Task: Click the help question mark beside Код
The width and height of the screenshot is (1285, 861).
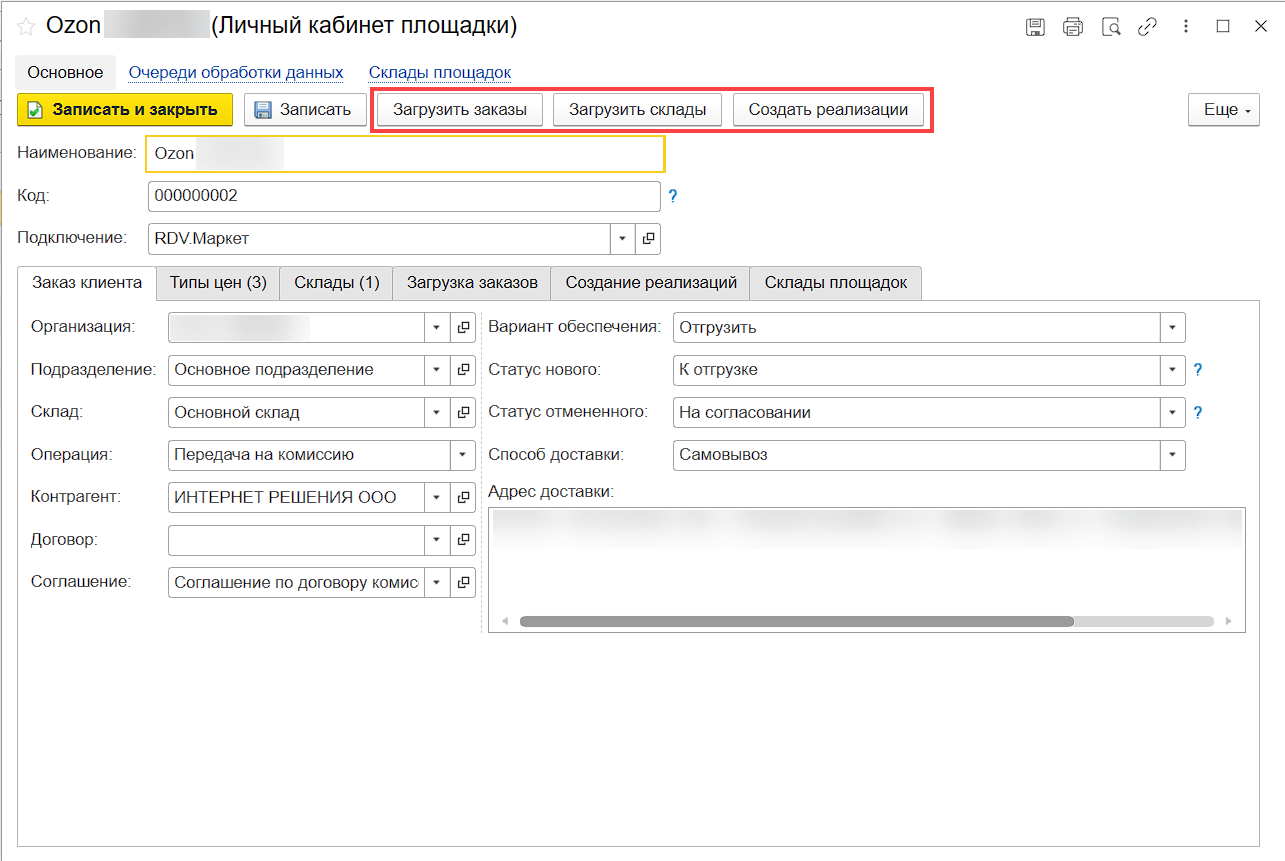Action: 673,197
